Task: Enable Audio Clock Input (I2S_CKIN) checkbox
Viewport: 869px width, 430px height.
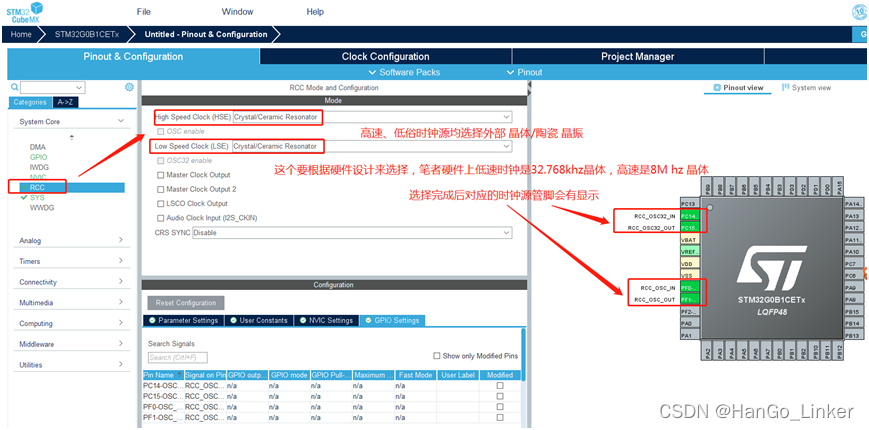Action: pos(161,218)
